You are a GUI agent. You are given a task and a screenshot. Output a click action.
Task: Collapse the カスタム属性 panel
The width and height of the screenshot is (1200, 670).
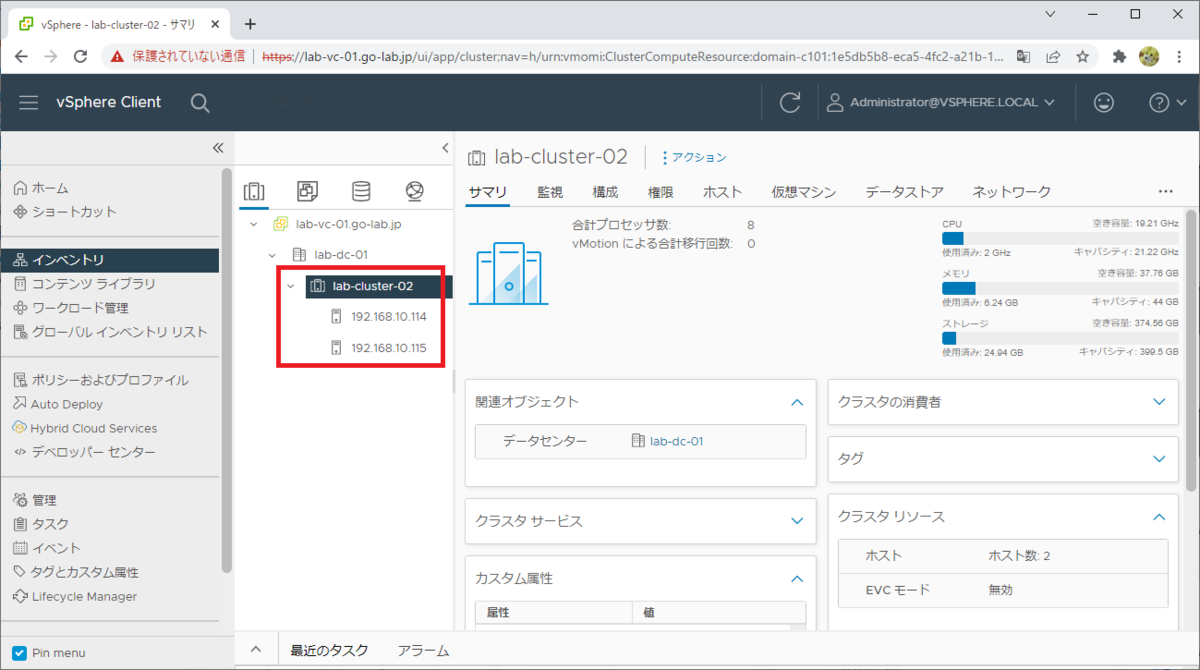tap(797, 578)
